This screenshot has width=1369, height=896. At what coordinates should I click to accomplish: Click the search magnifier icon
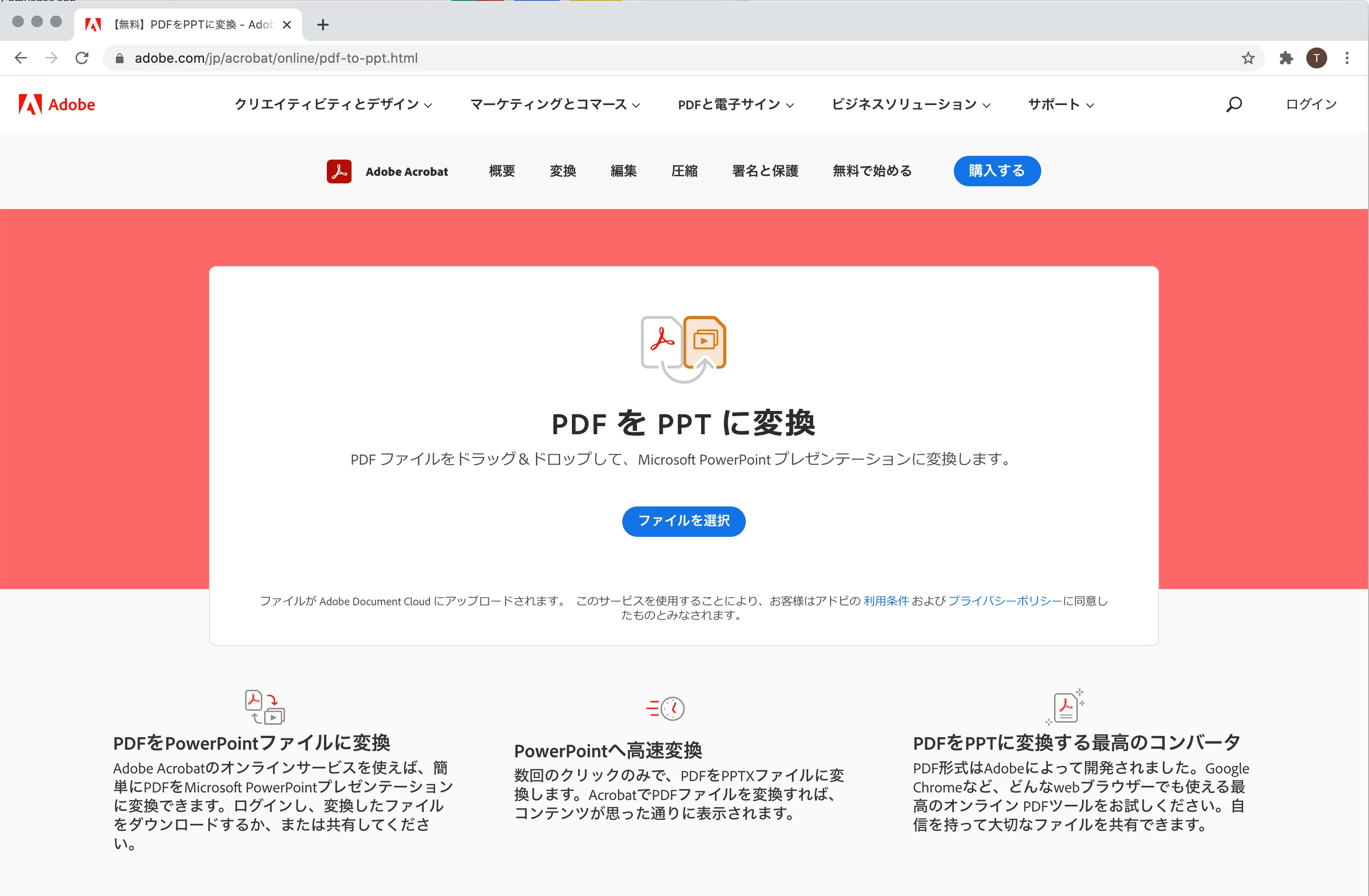click(x=1233, y=104)
